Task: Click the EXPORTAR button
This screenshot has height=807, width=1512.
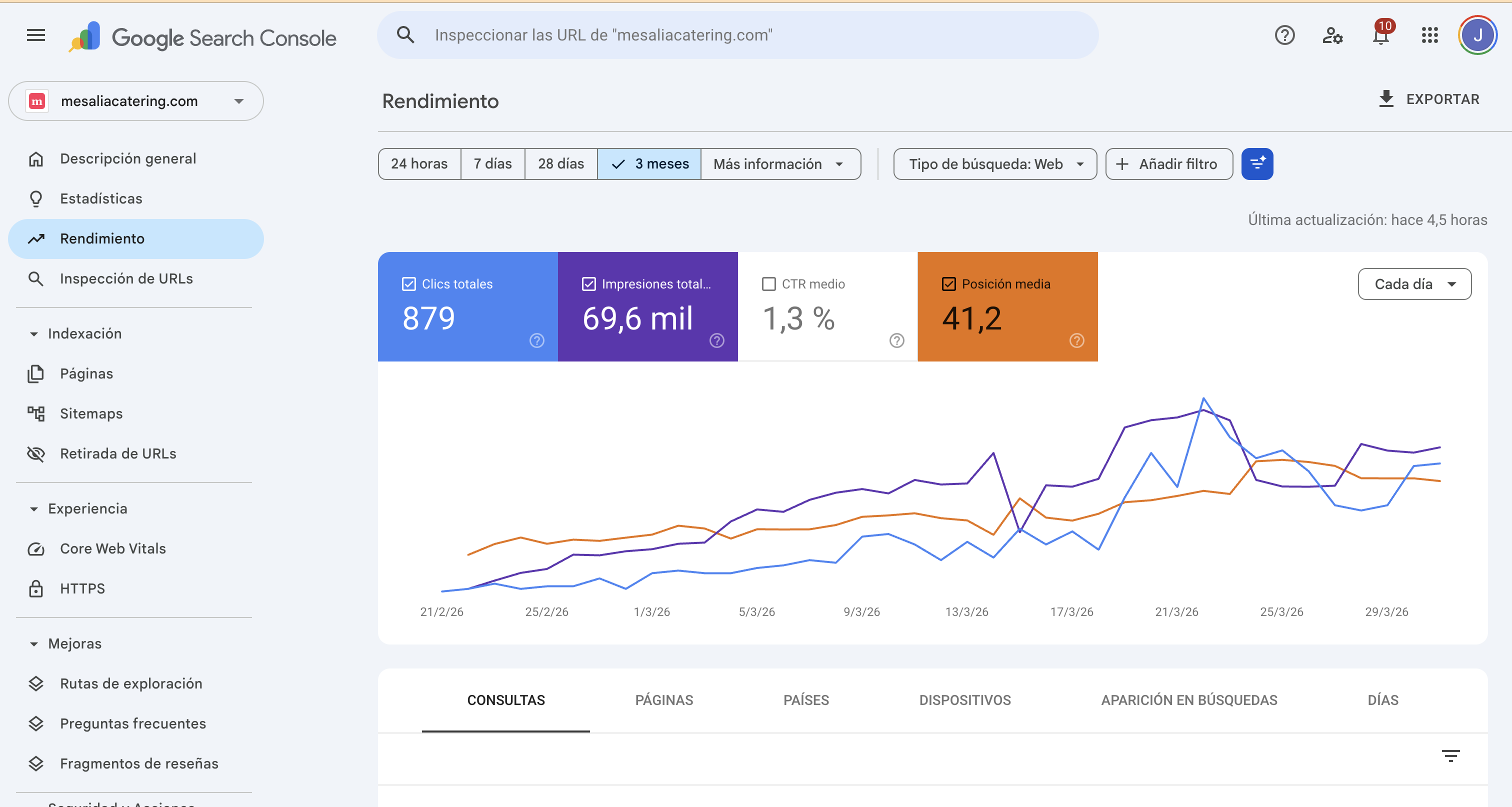Action: [x=1428, y=99]
